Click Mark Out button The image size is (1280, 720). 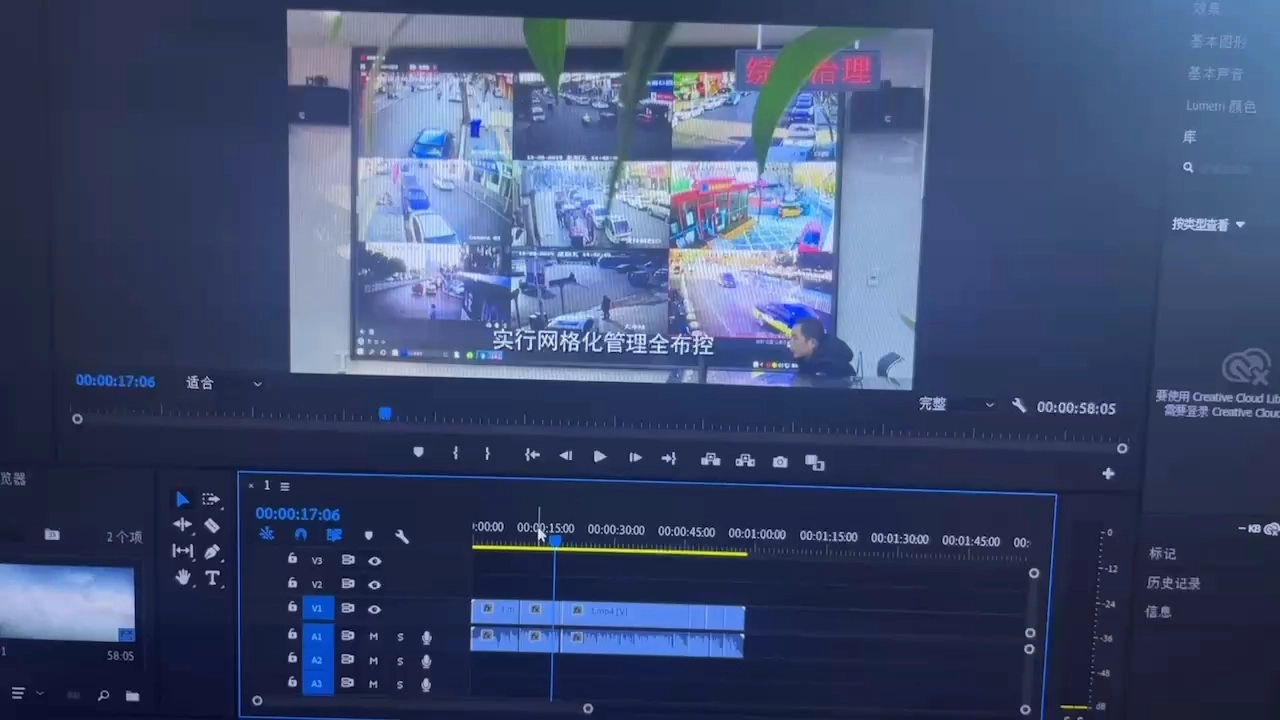click(487, 454)
